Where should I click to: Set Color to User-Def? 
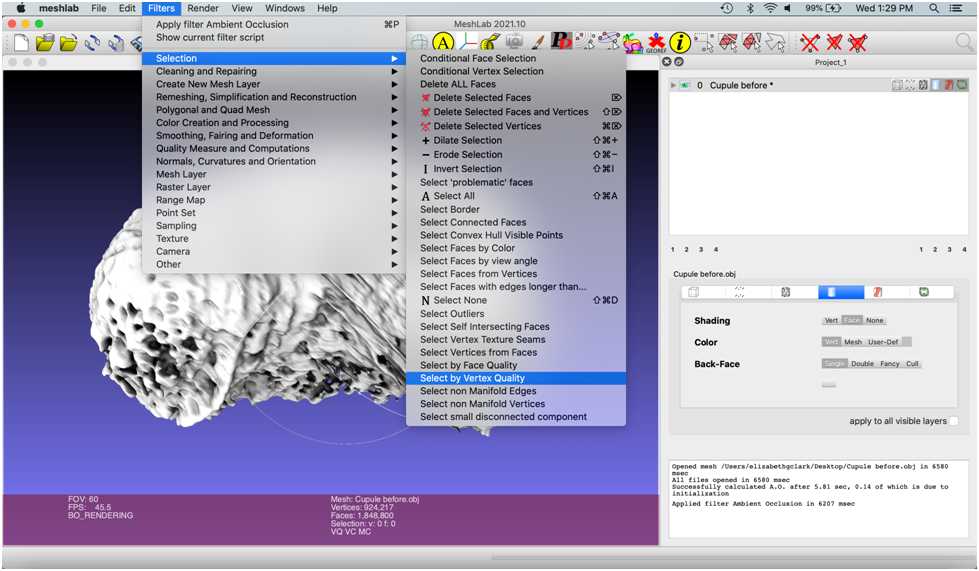coord(883,342)
